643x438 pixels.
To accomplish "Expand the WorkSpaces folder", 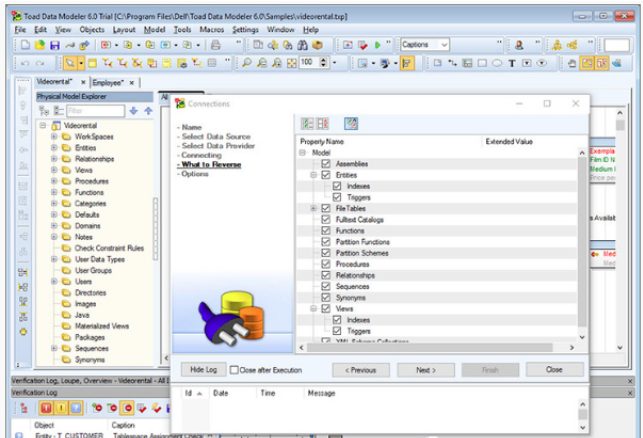I will pos(54,137).
